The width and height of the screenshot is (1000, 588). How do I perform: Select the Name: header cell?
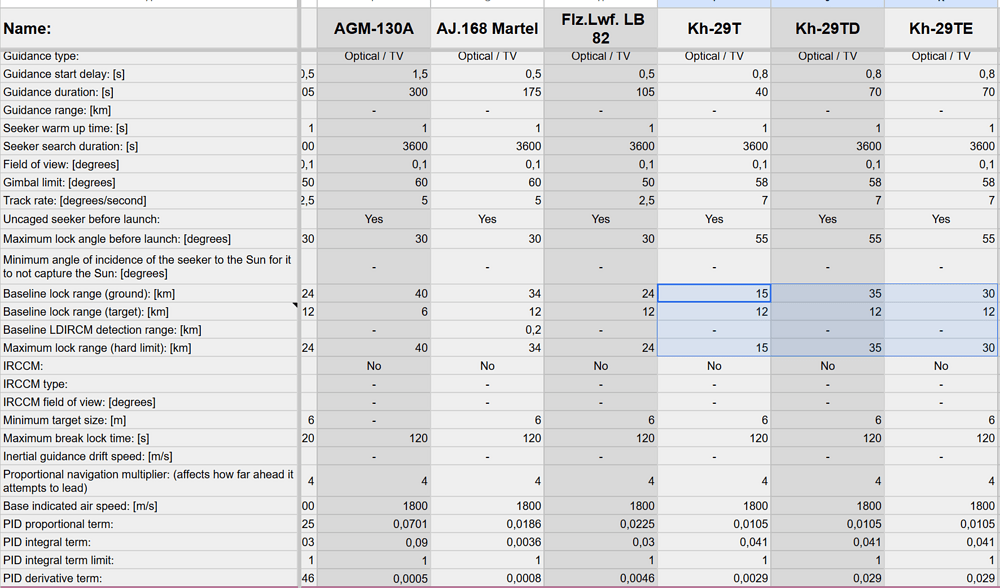click(x=148, y=29)
